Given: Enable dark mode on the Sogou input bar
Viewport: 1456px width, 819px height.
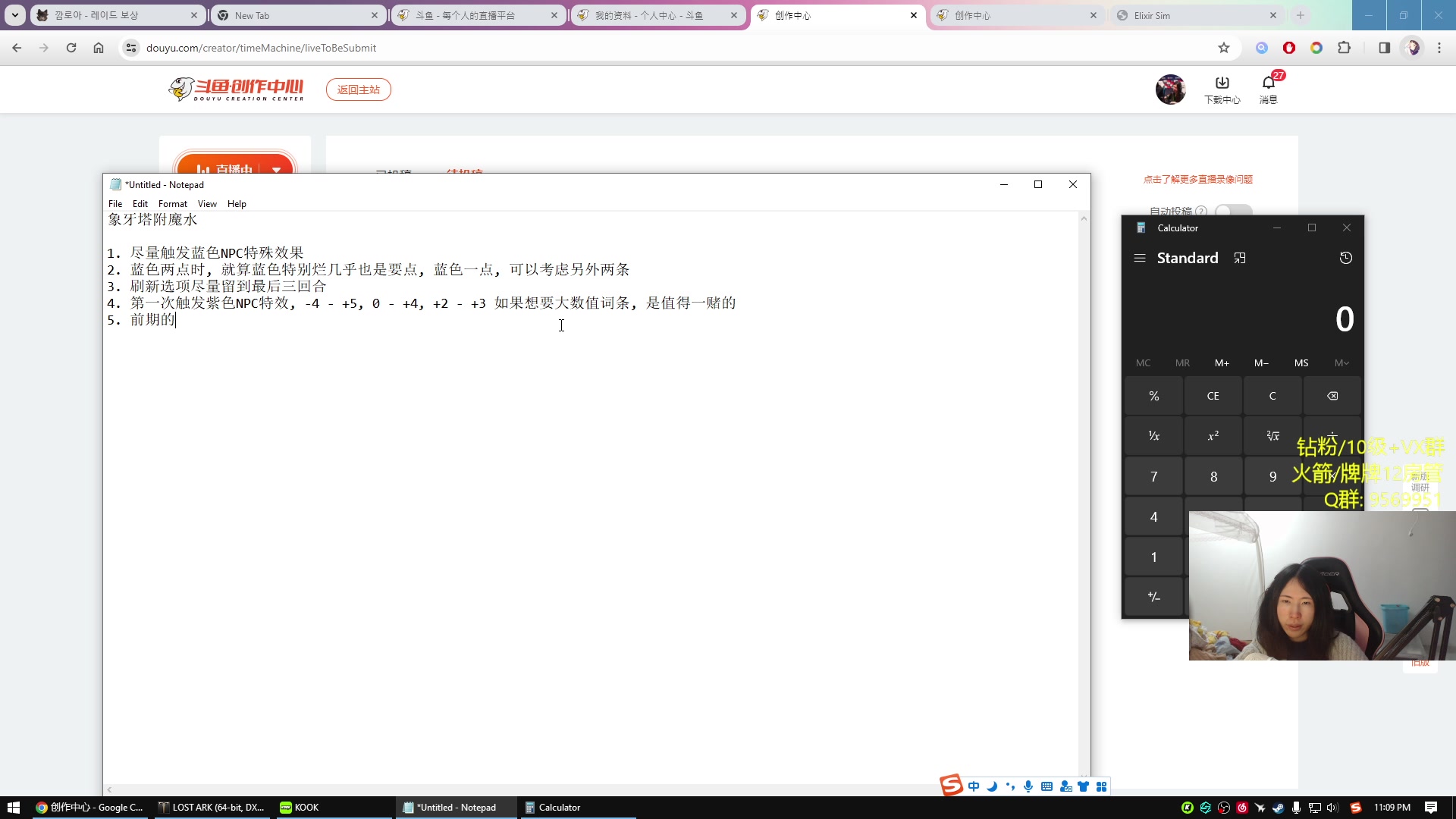Looking at the screenshot, I should tap(993, 786).
